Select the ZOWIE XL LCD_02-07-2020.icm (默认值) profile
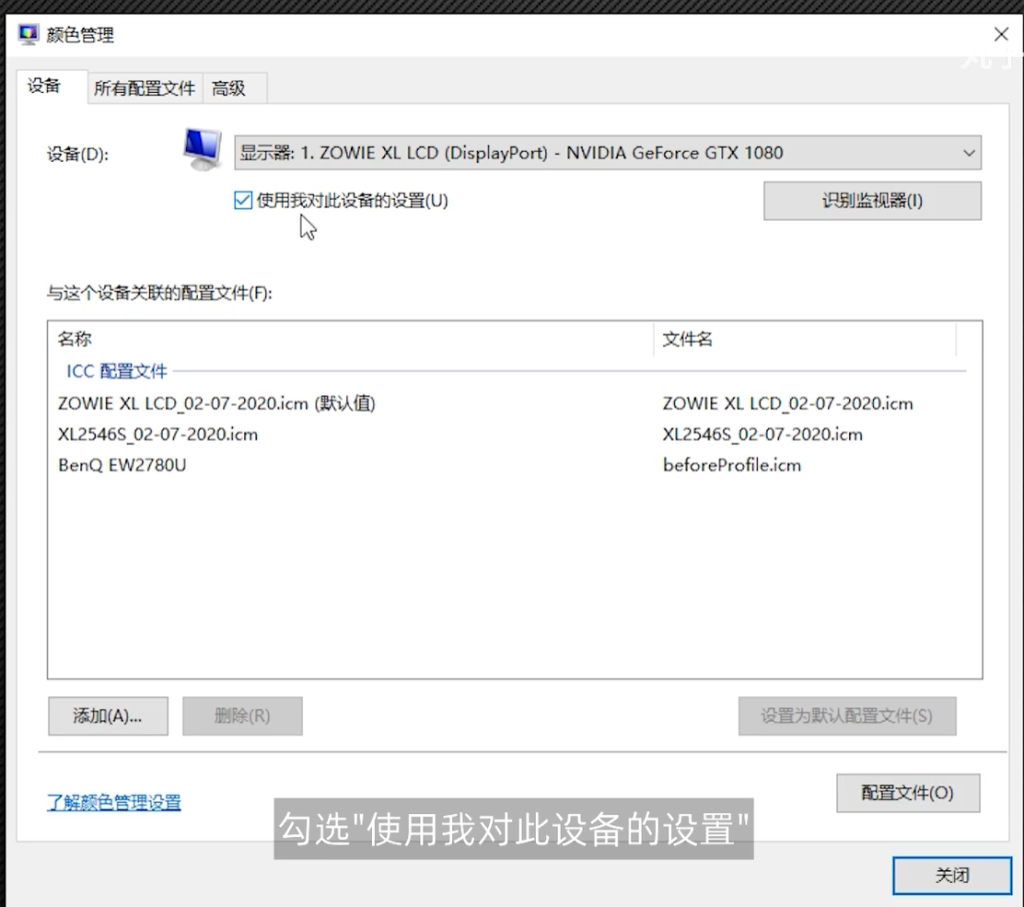Viewport: 1024px width, 907px height. [216, 404]
